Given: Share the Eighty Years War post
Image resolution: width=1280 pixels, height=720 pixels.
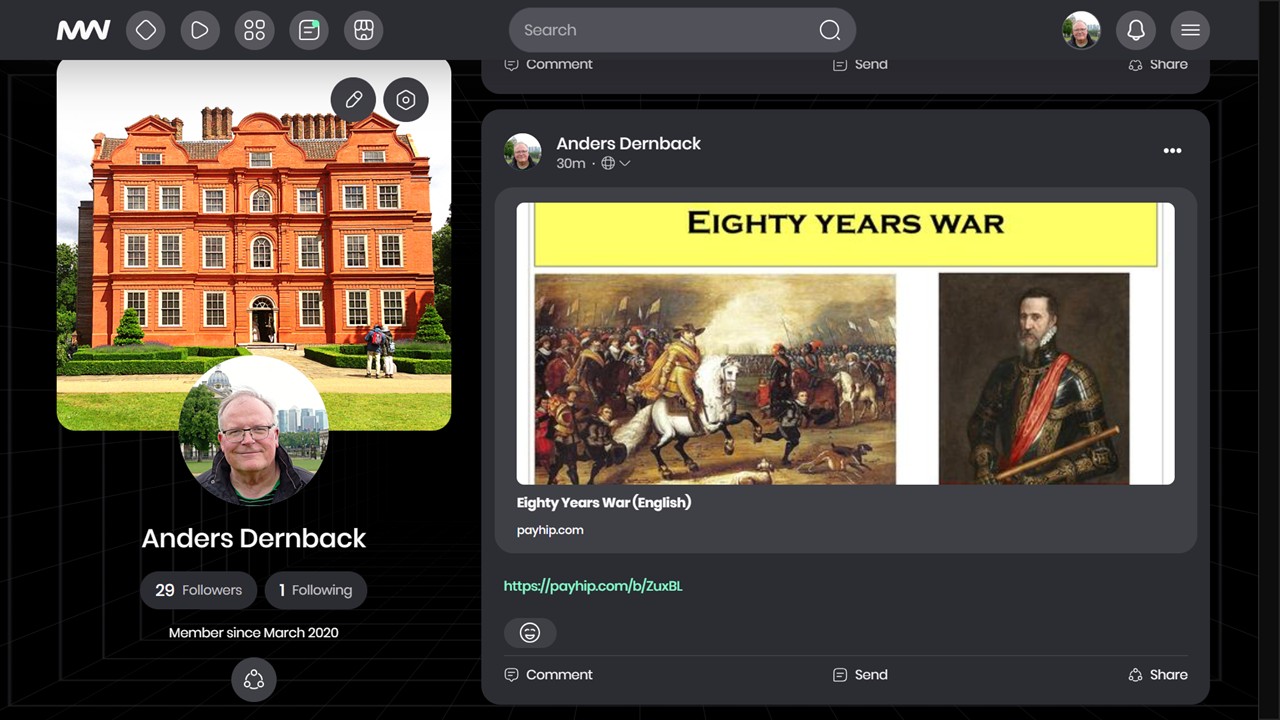Looking at the screenshot, I should [x=1158, y=675].
